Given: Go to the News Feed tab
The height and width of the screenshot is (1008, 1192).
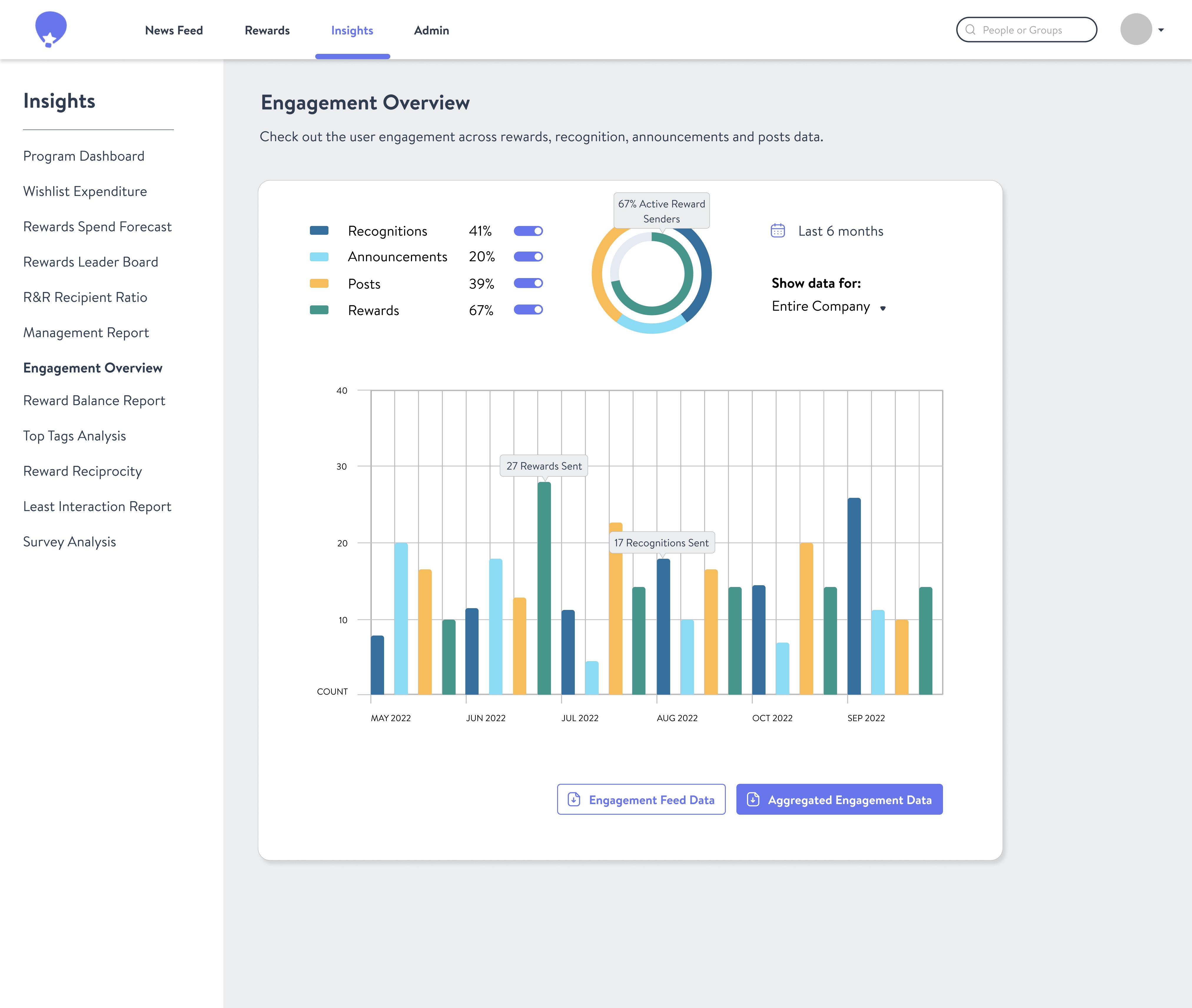Looking at the screenshot, I should [x=174, y=30].
